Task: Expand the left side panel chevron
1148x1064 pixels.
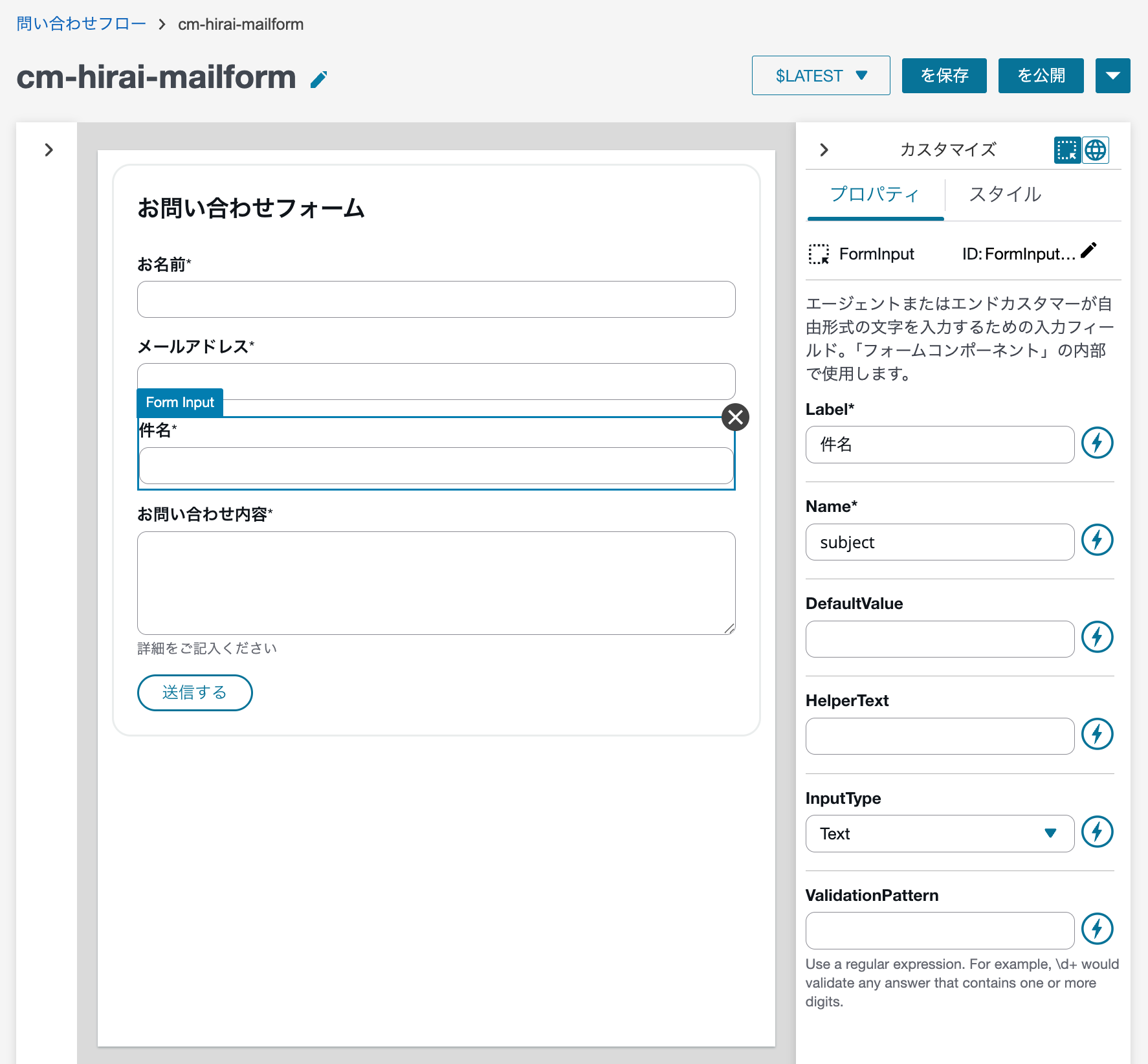Action: click(49, 150)
